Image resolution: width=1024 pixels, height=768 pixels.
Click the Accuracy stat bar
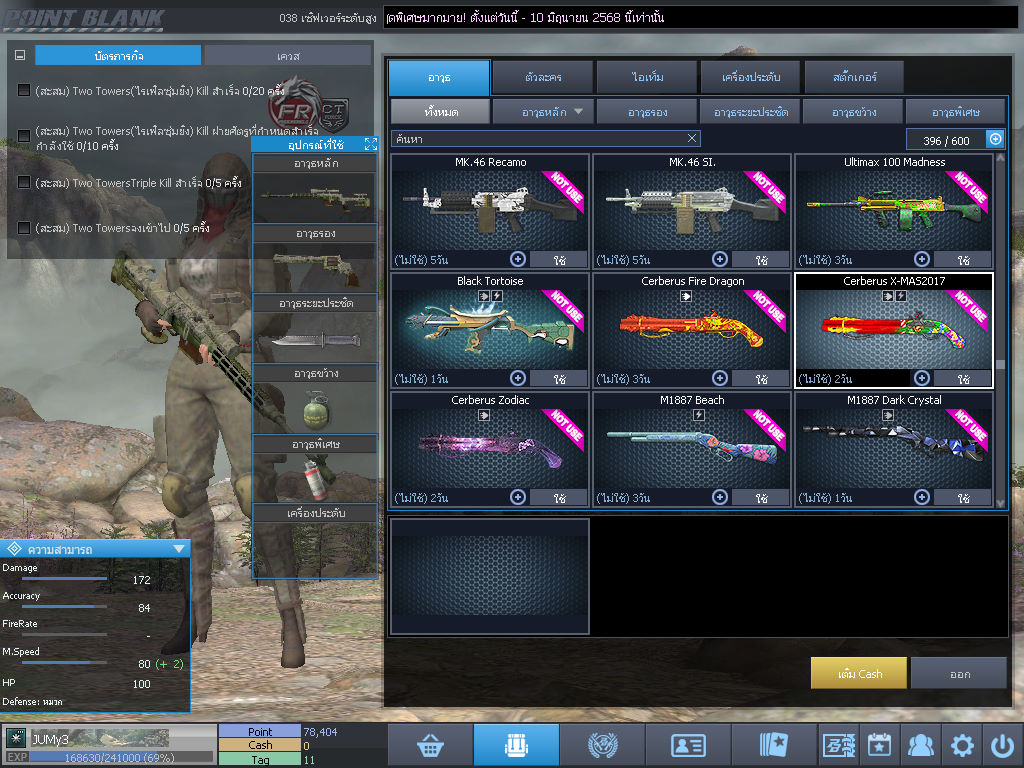(65, 607)
